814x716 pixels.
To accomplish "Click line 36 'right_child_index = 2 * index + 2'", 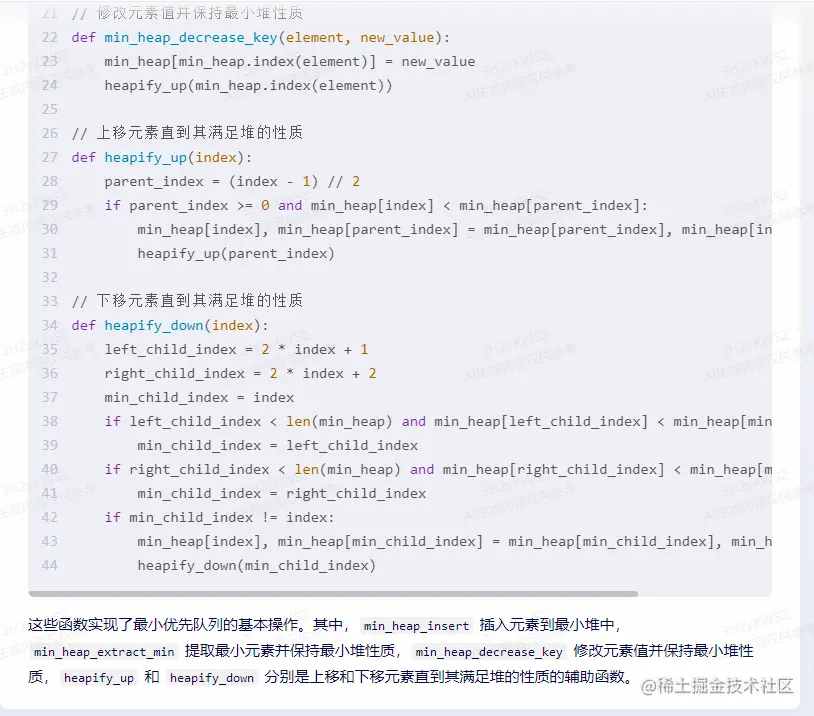I will click(240, 373).
